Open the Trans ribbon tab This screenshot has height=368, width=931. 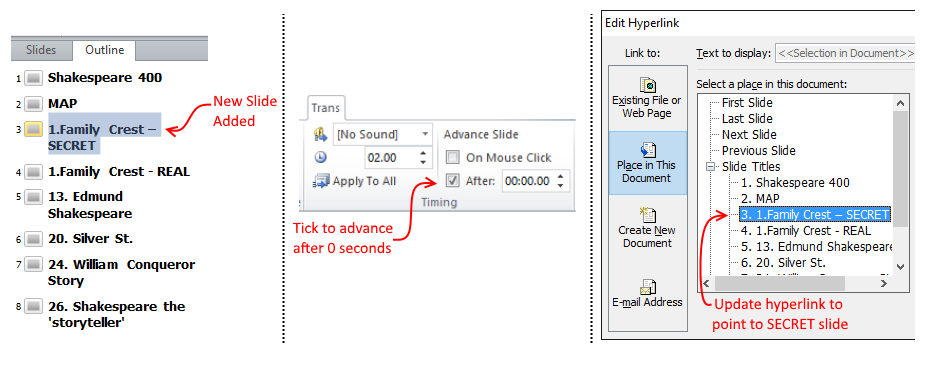(x=325, y=108)
